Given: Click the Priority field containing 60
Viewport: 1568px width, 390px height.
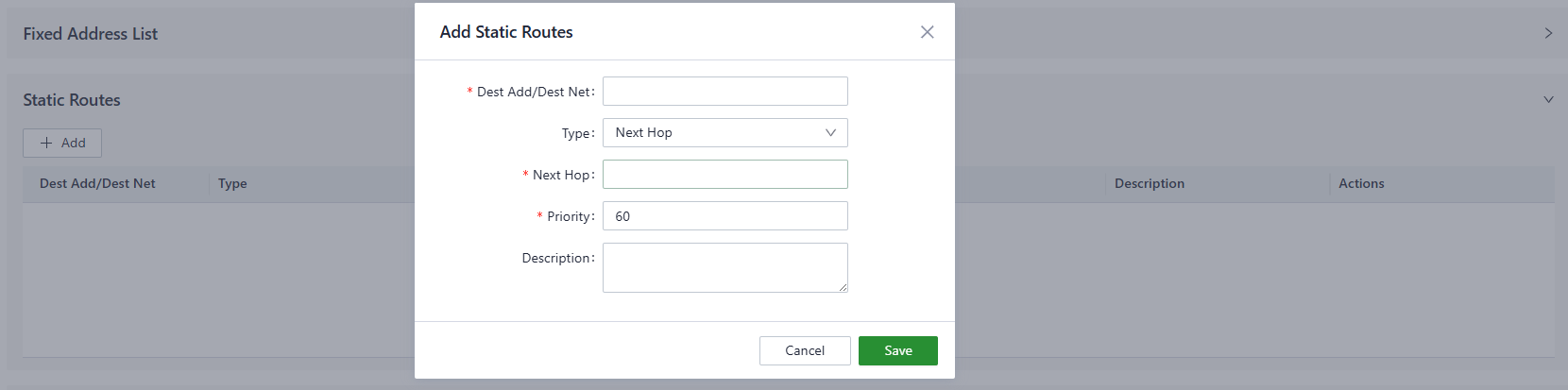Looking at the screenshot, I should [724, 216].
